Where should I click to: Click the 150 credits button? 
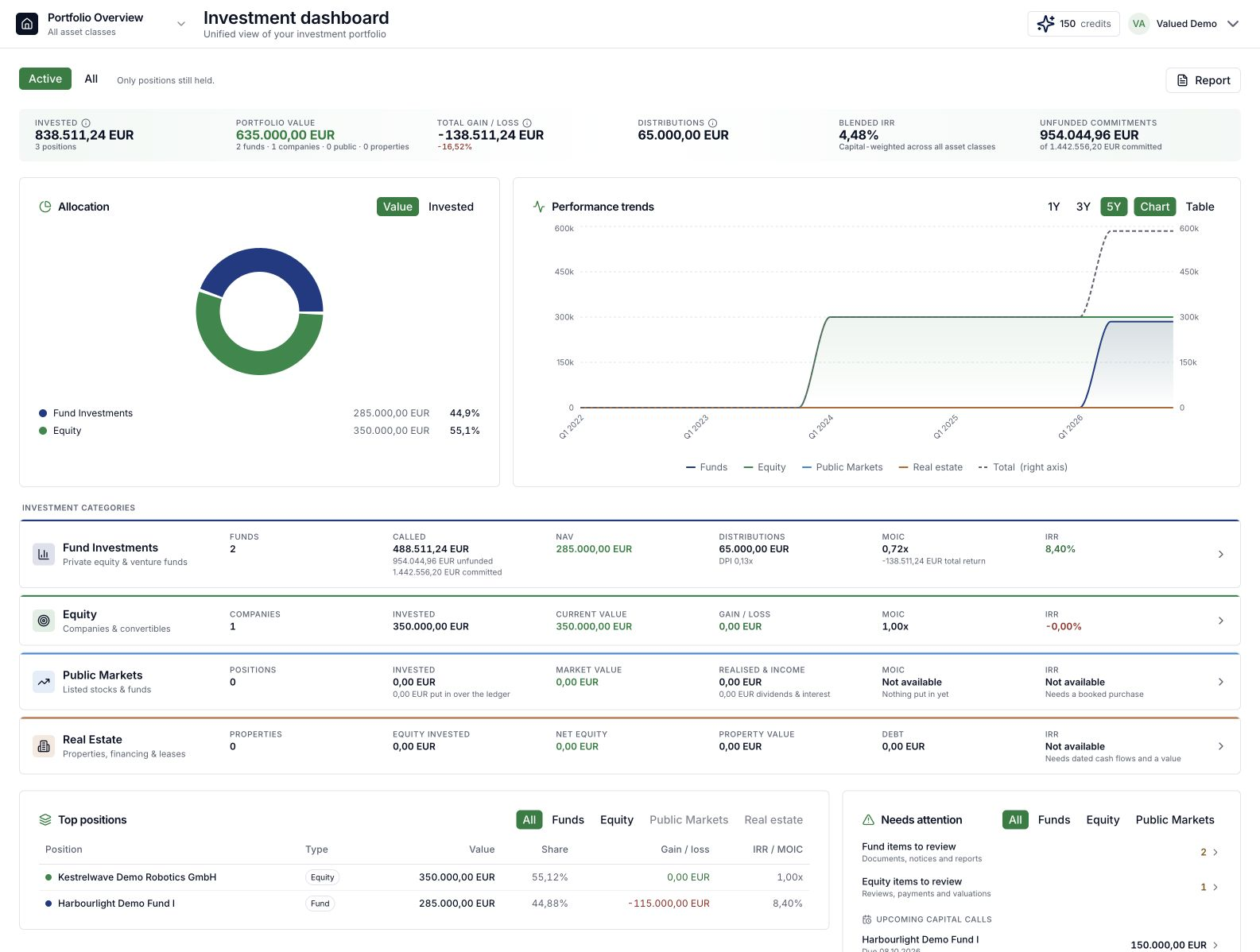pos(1073,24)
